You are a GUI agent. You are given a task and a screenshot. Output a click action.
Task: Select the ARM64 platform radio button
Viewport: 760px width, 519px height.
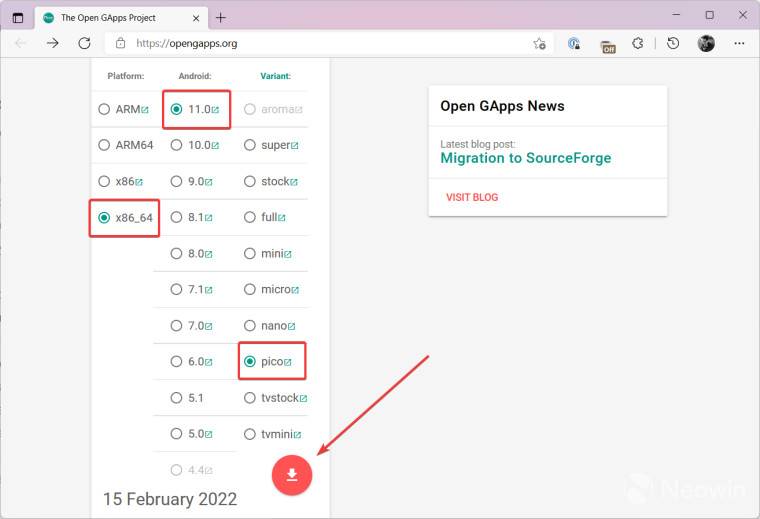pyautogui.click(x=104, y=145)
